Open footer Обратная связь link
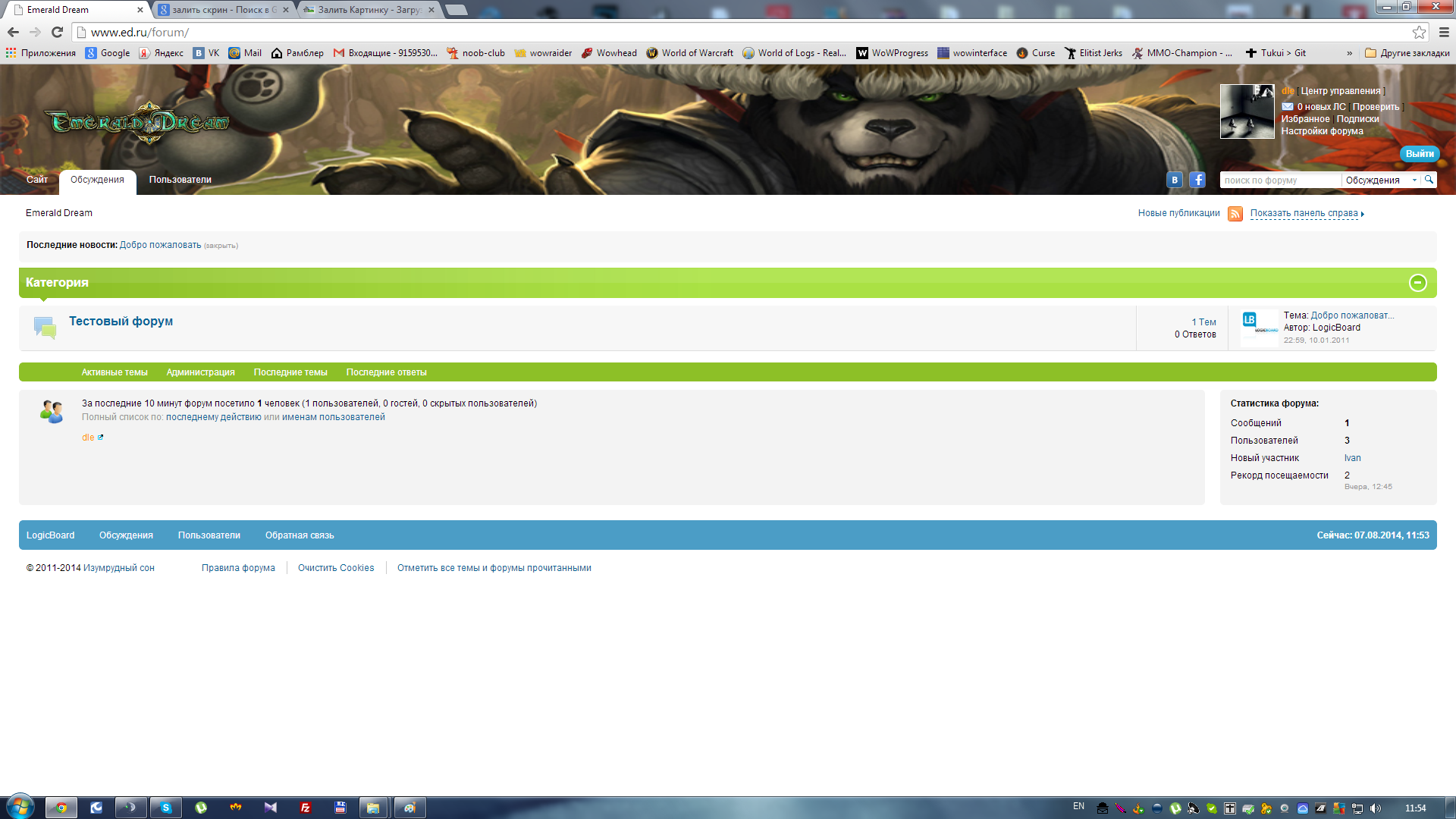The image size is (1456, 819). pyautogui.click(x=300, y=535)
